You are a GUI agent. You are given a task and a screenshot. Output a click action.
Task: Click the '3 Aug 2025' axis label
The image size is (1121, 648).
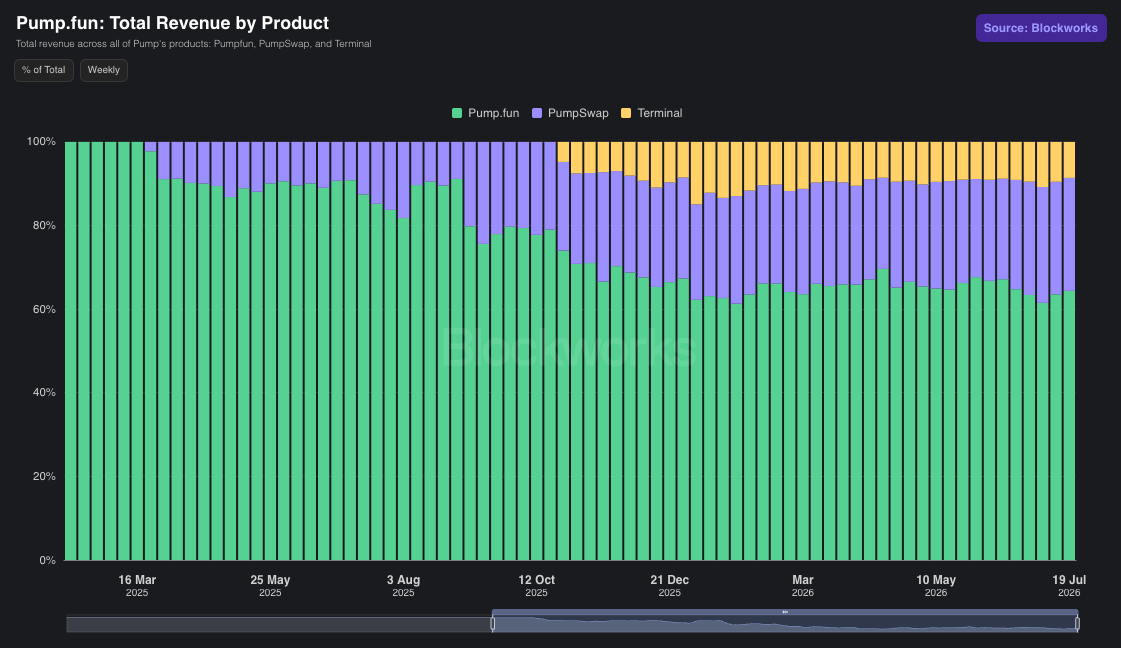coord(403,586)
